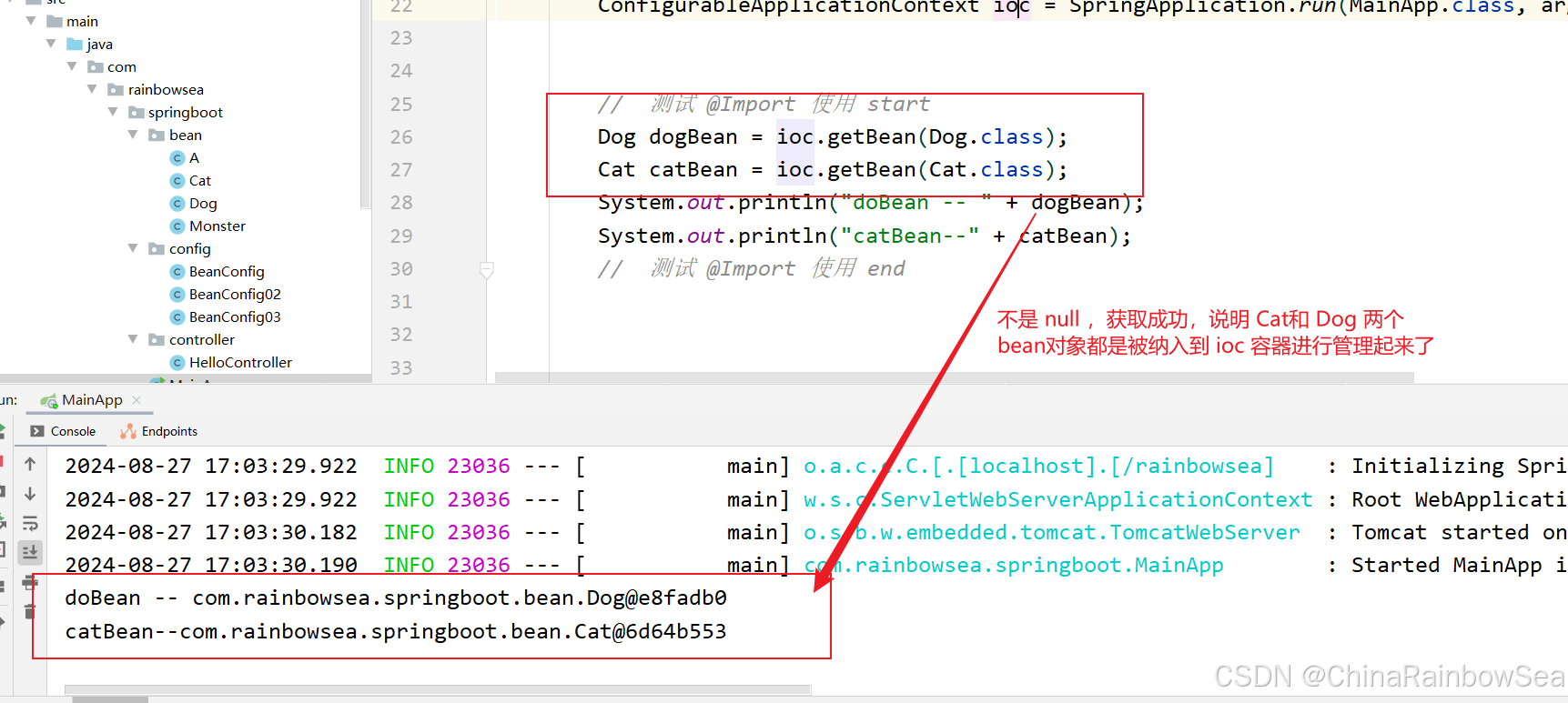Click the dogBean variable on line 26

point(693,137)
